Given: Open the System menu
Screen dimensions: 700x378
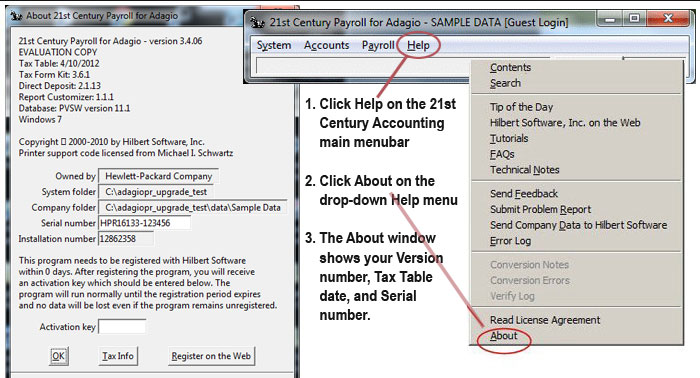Looking at the screenshot, I should [274, 45].
